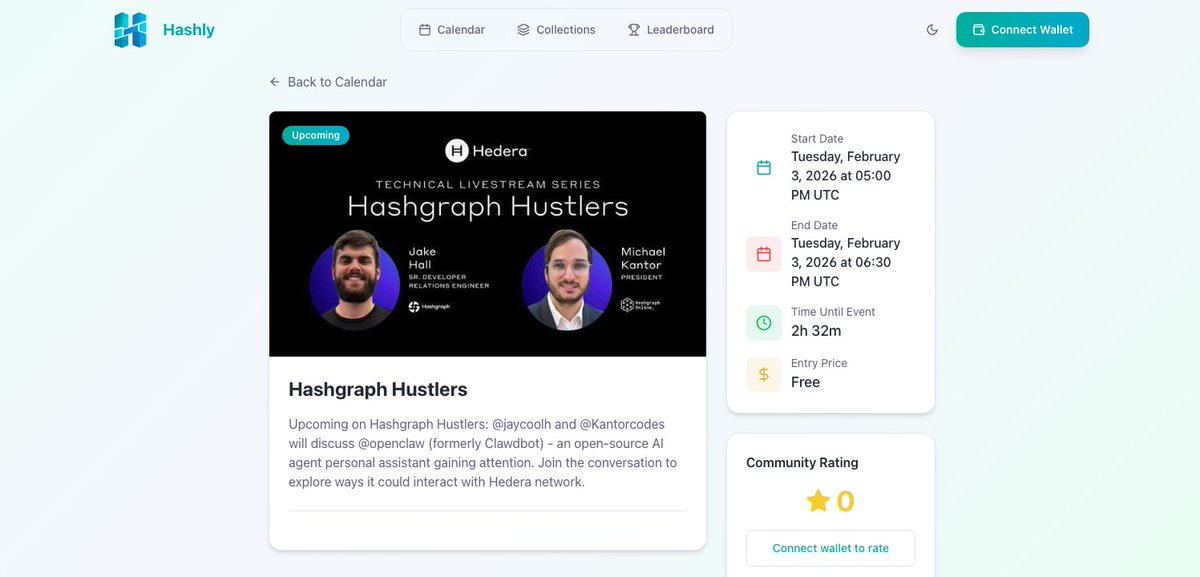Click the 'Community Rating' heading
Screen dimensions: 1200x577
point(802,463)
